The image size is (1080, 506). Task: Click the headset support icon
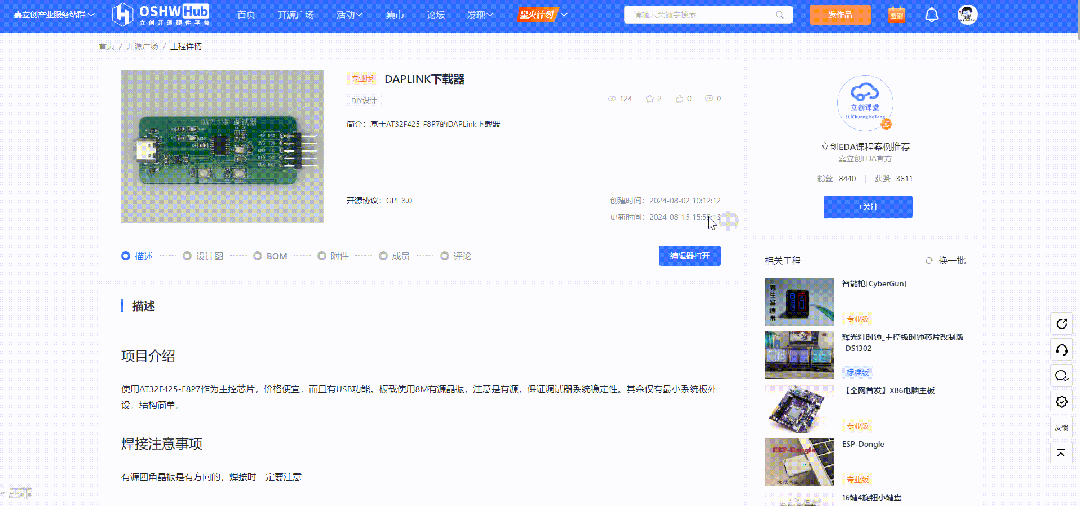1062,350
